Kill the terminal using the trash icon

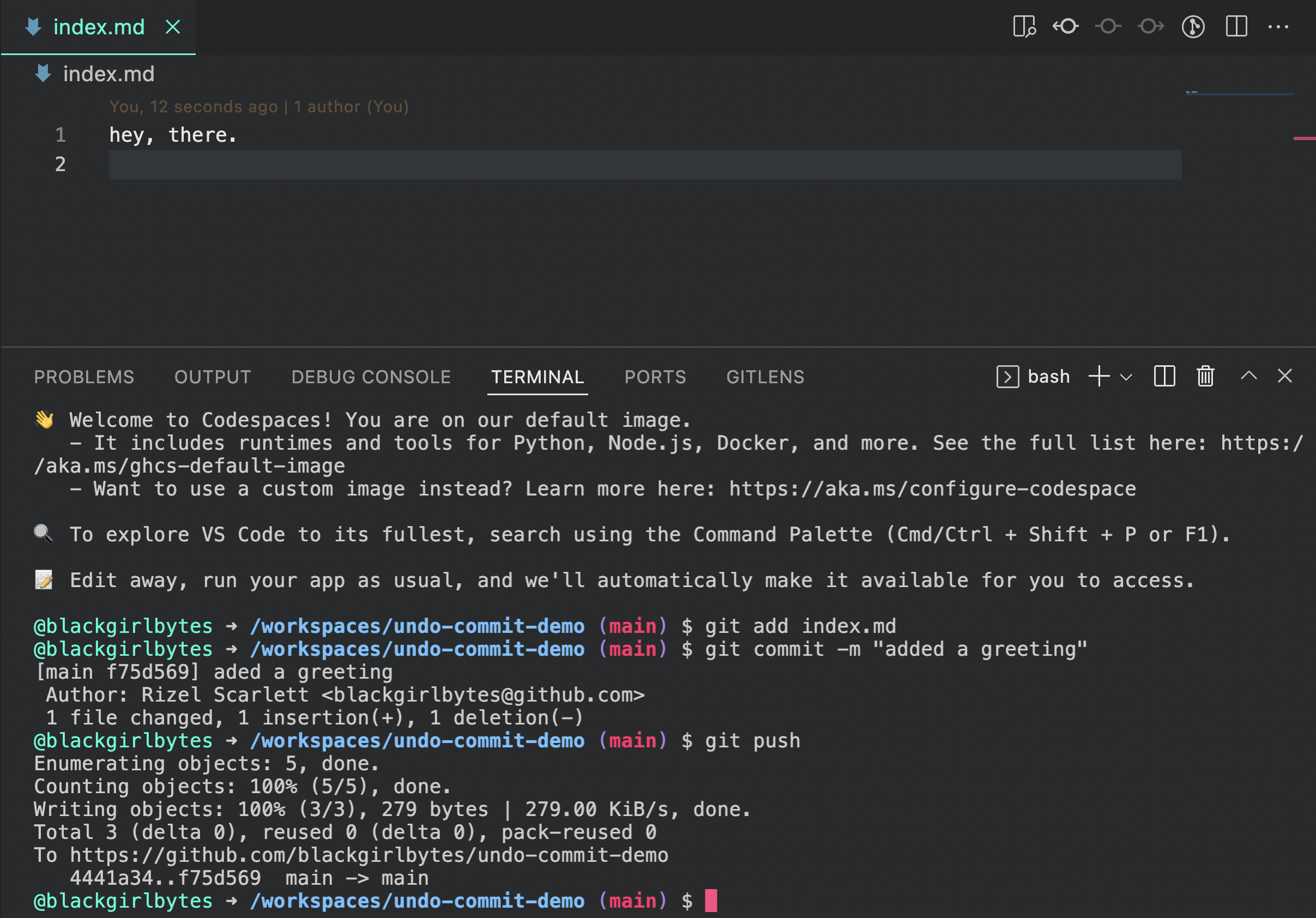tap(1205, 377)
